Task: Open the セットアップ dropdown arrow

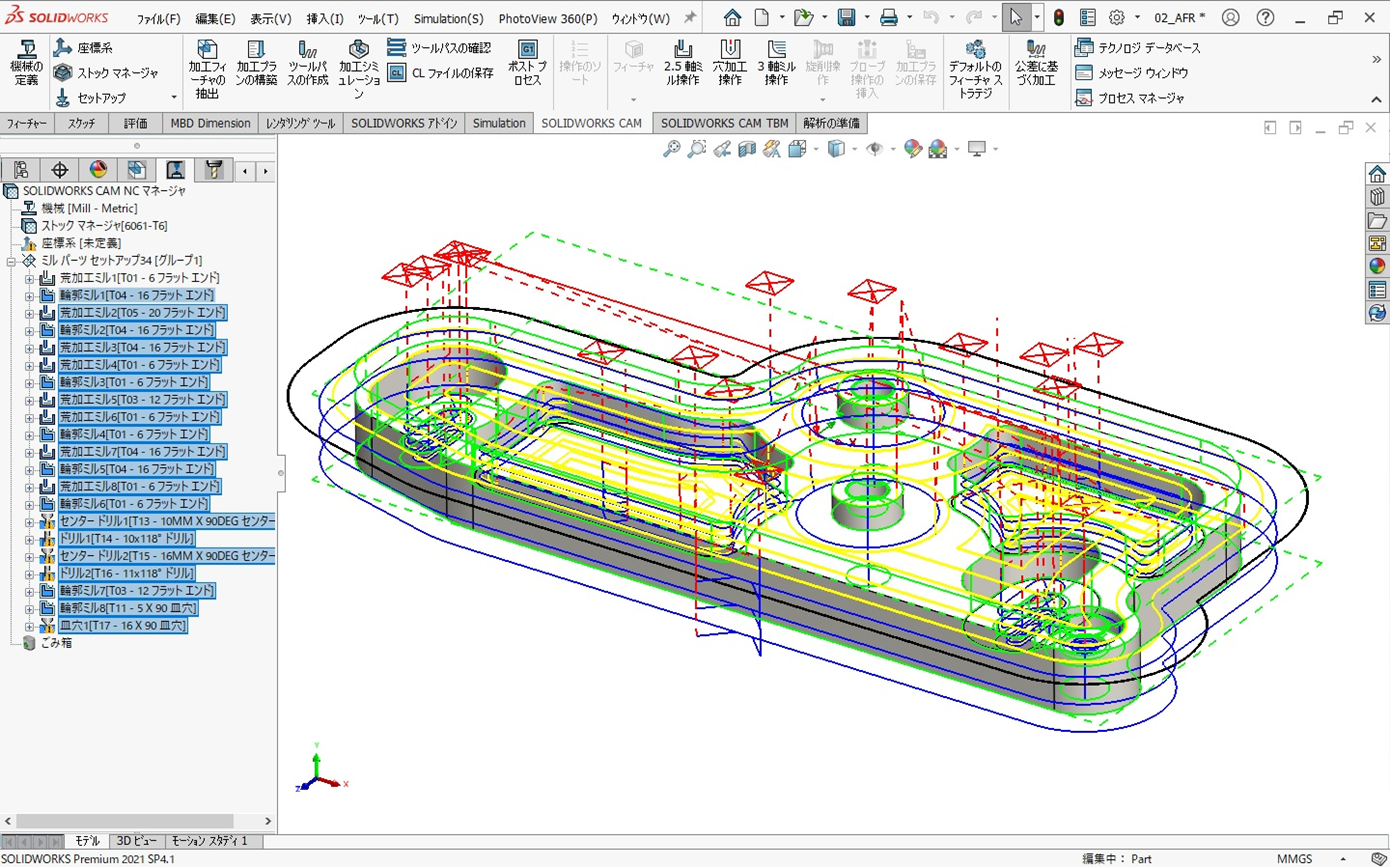Action: click(x=174, y=98)
